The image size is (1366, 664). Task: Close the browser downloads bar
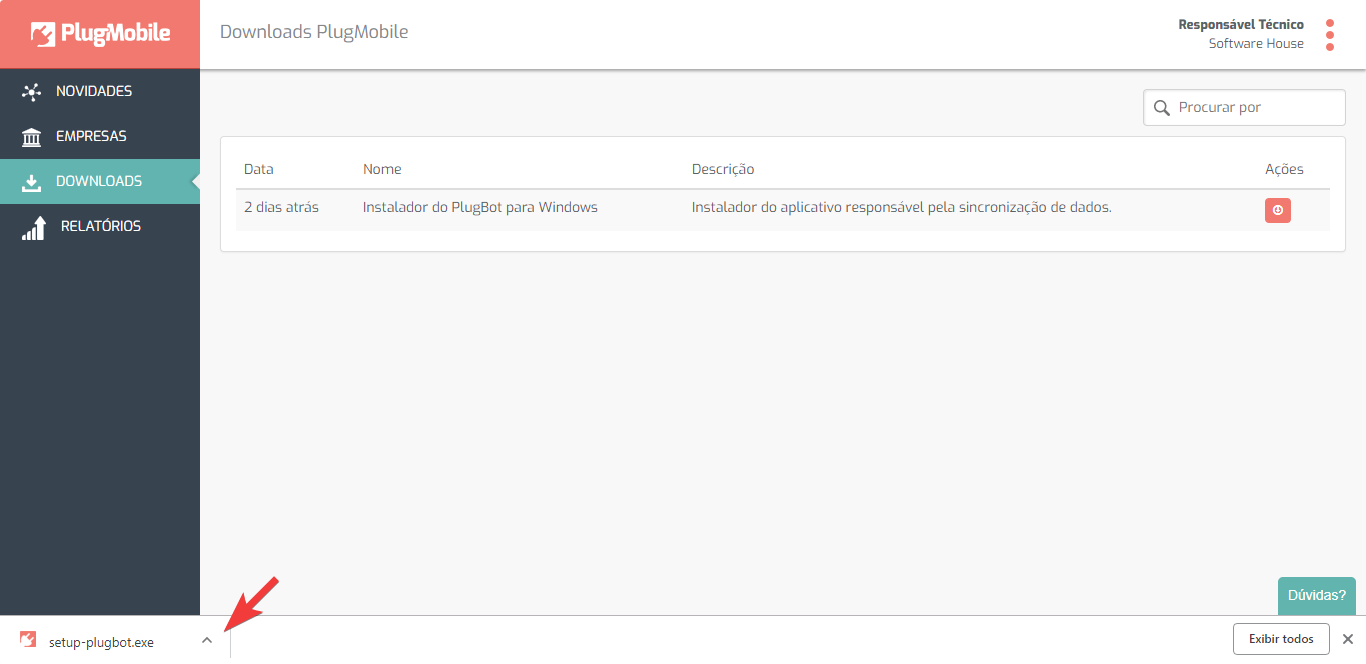pyautogui.click(x=1348, y=639)
